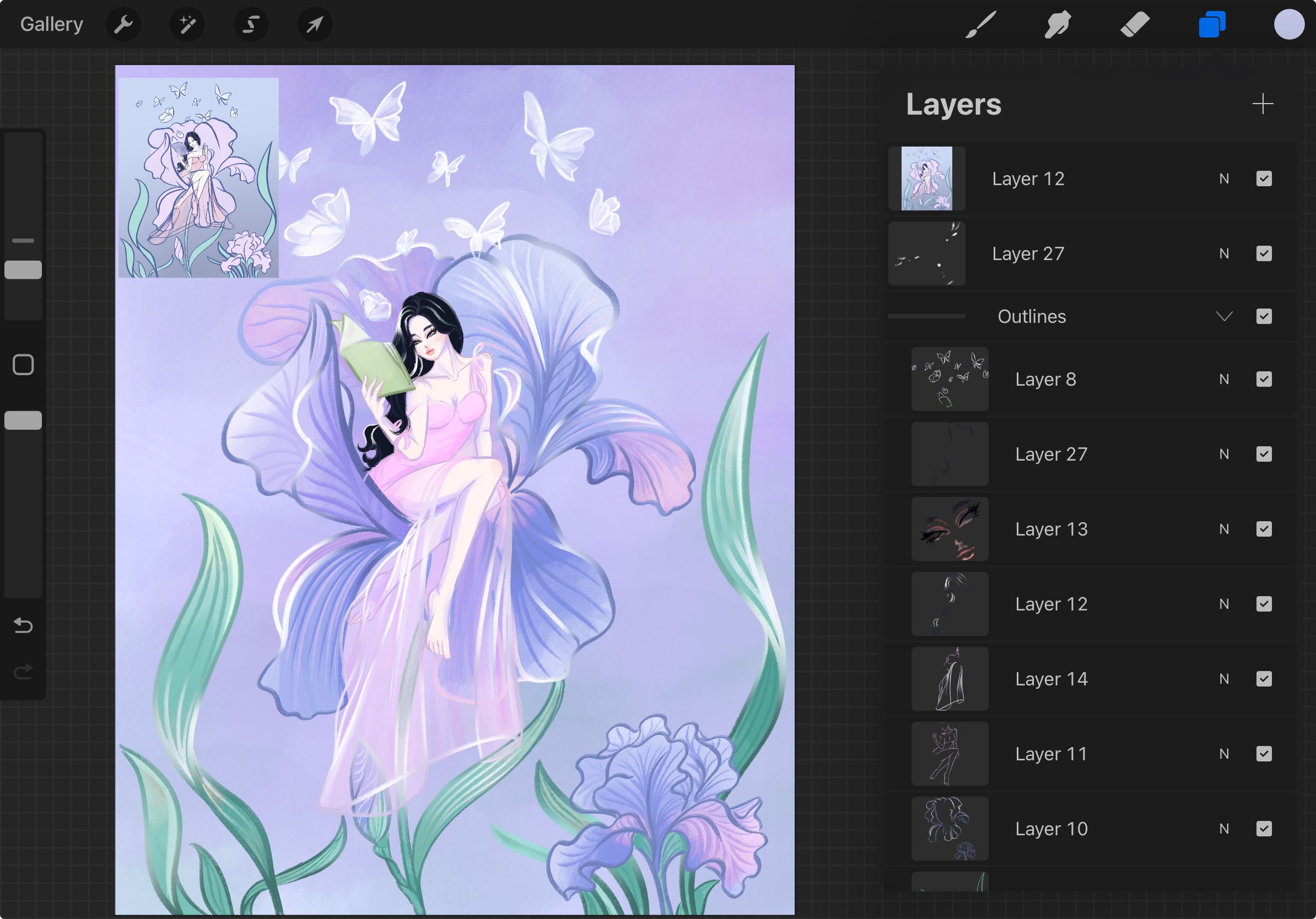This screenshot has width=1316, height=919.
Task: Hide Layer 8 visibility checkbox
Action: click(1264, 379)
